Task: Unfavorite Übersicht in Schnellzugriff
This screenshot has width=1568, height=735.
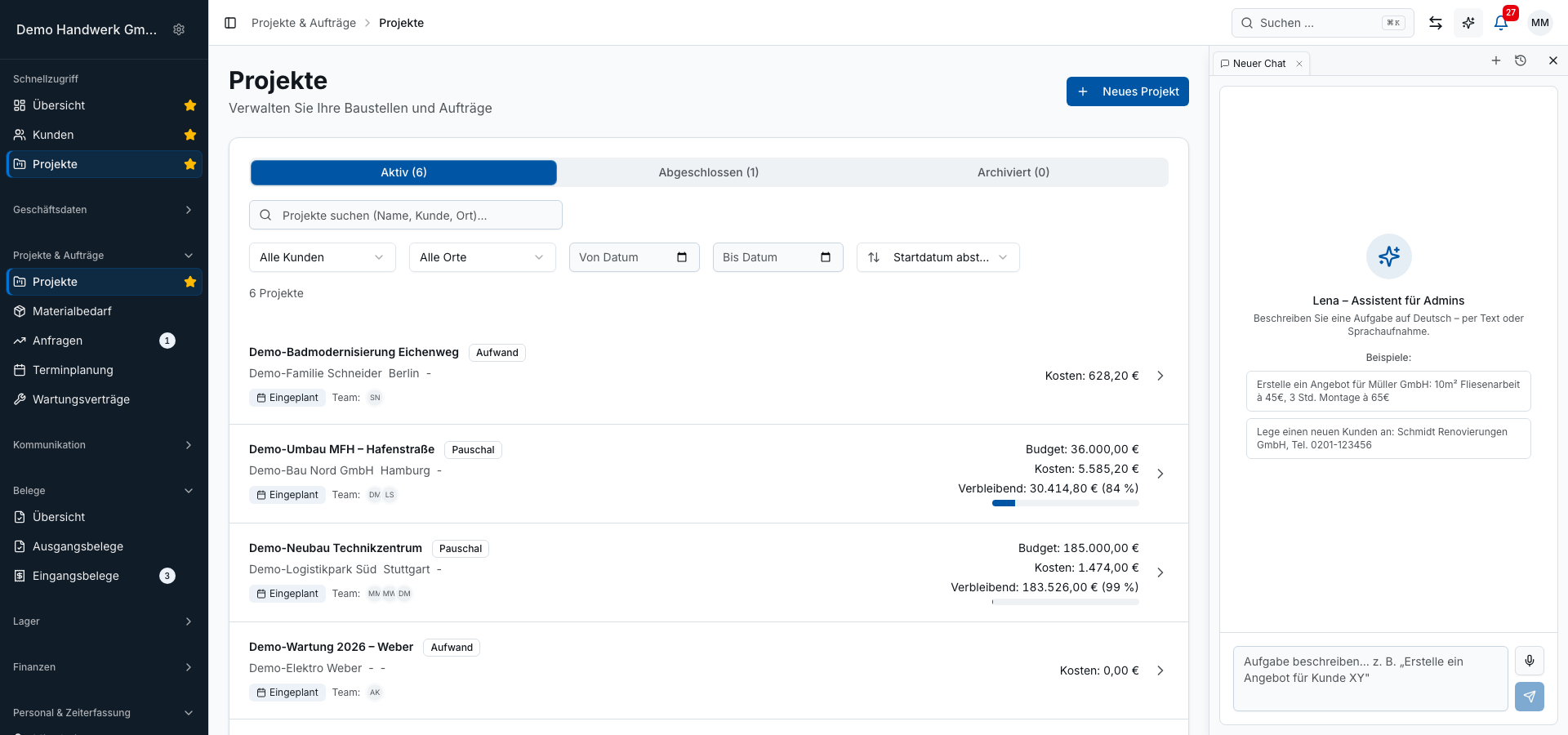Action: coord(190,105)
